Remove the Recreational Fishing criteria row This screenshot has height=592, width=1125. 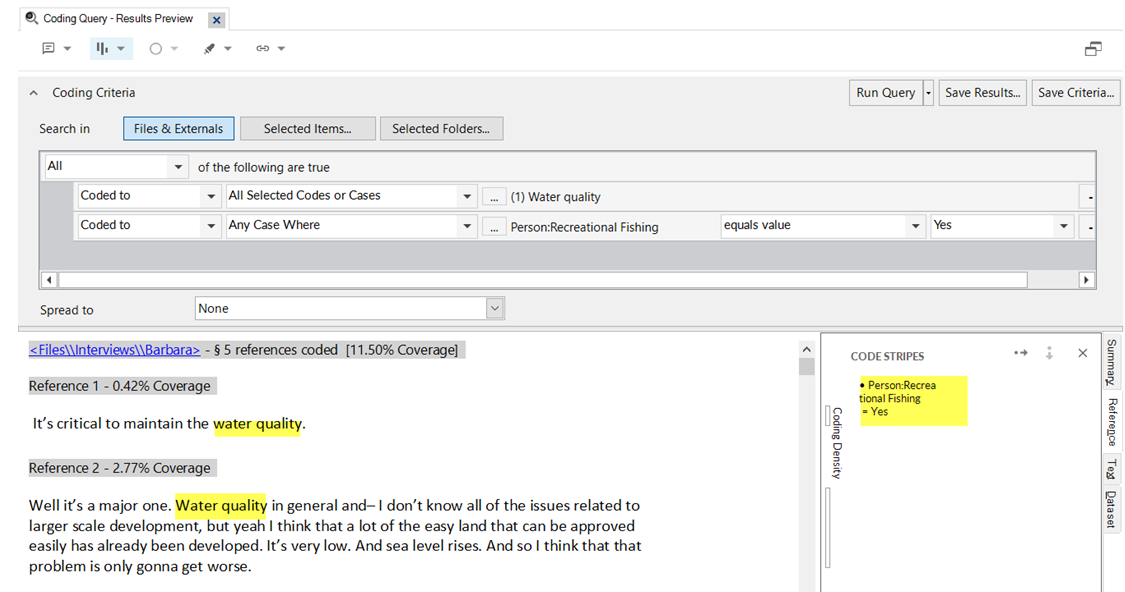click(x=1088, y=227)
